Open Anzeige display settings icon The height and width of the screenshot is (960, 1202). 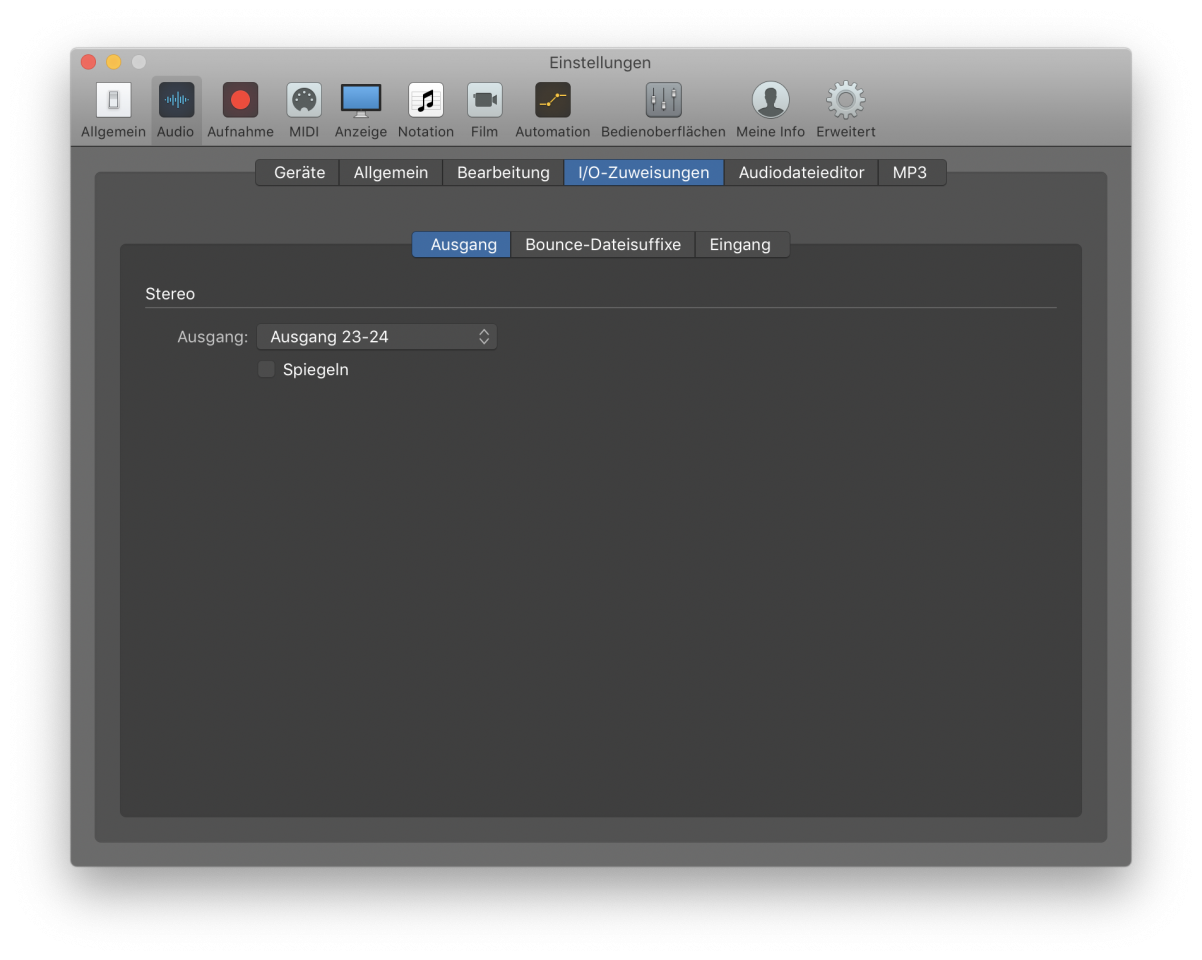(x=361, y=100)
